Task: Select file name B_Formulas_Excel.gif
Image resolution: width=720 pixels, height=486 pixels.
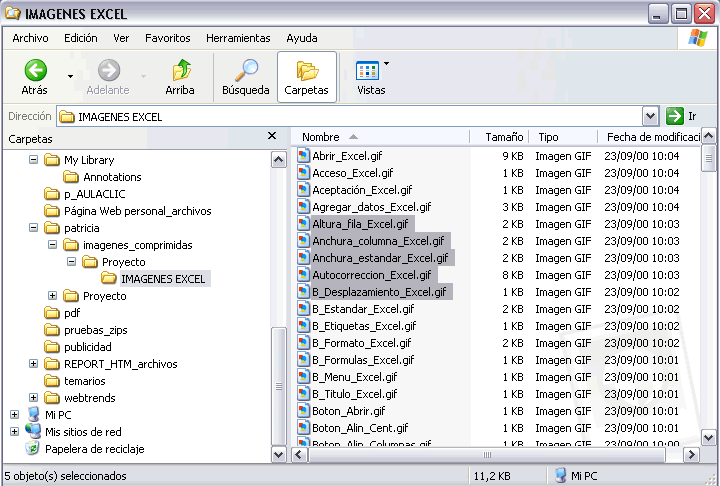Action: (x=363, y=360)
